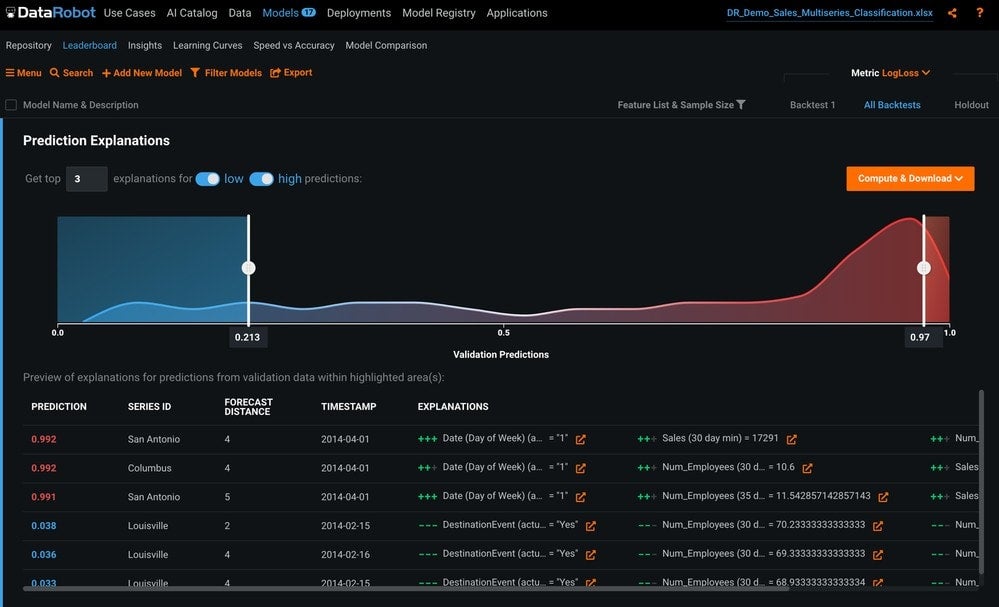999x607 pixels.
Task: Open Date explanation link icon in 0.991 row
Action: 580,497
